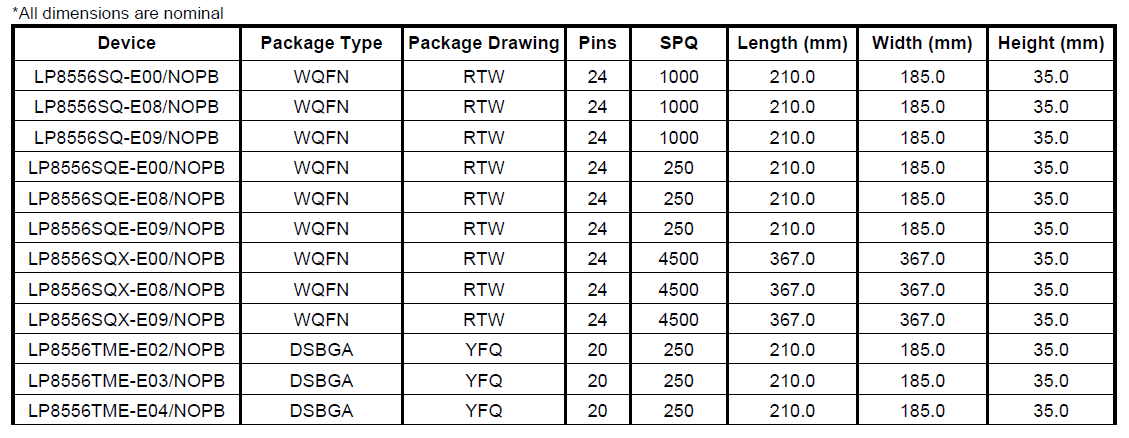The height and width of the screenshot is (438, 1129).
Task: Select the 367.0 length of LP8556SQX-E09
Action: pos(792,320)
